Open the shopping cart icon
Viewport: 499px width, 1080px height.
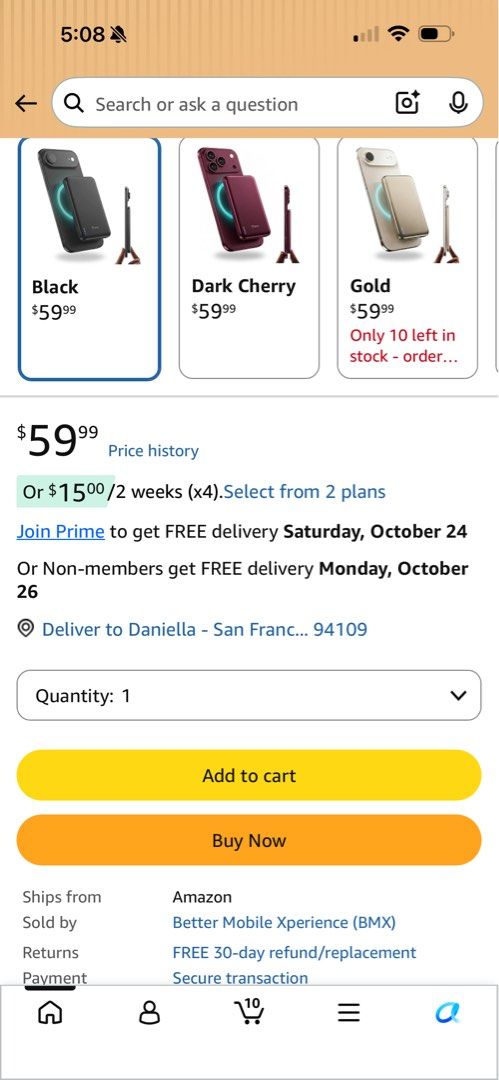click(250, 1010)
